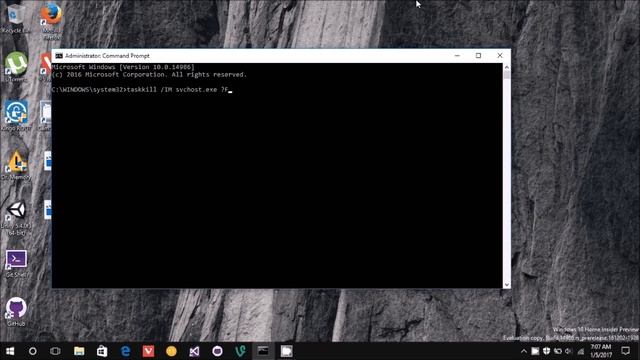Launch Microsoft Edge from the taskbar
The image size is (640, 360).
[125, 351]
